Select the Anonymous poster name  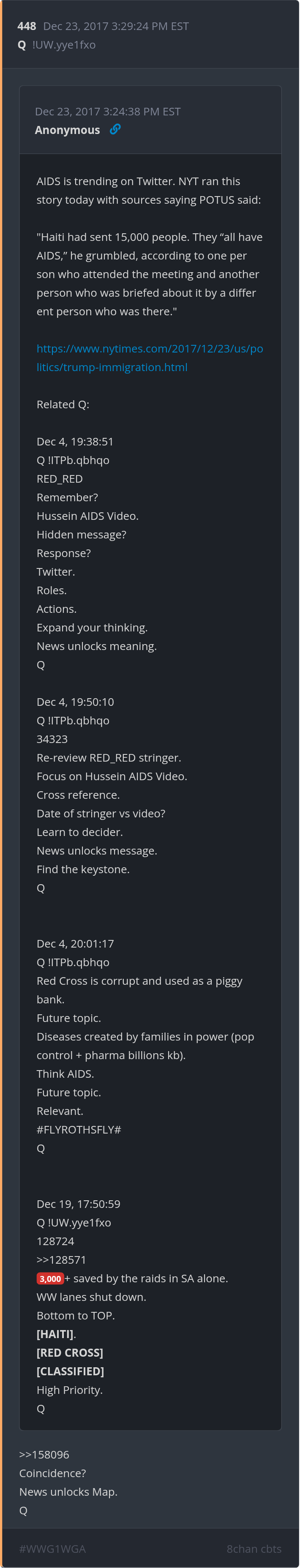67,130
